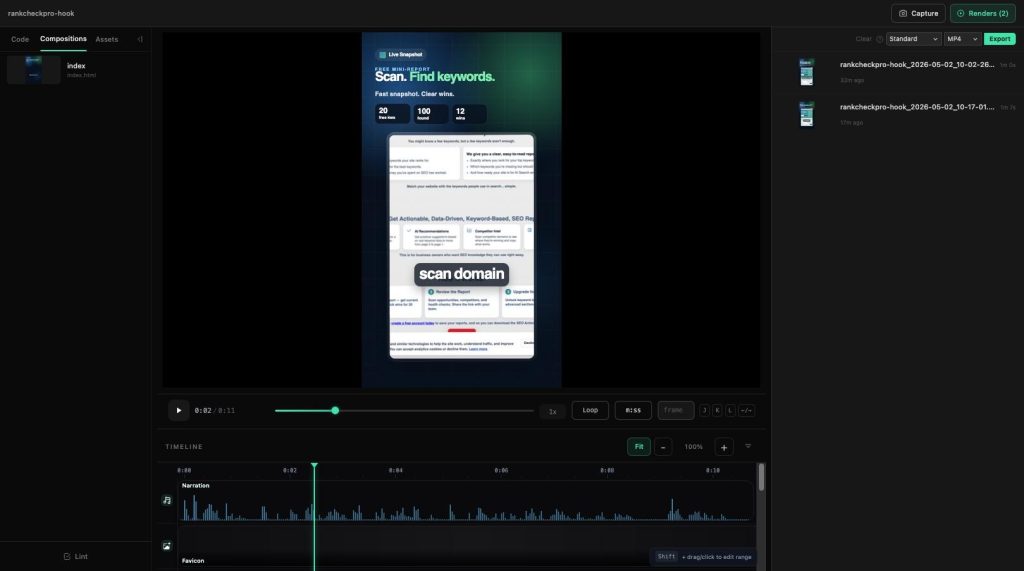1024x571 pixels.
Task: Click the scan domain caption in preview
Action: 461,274
